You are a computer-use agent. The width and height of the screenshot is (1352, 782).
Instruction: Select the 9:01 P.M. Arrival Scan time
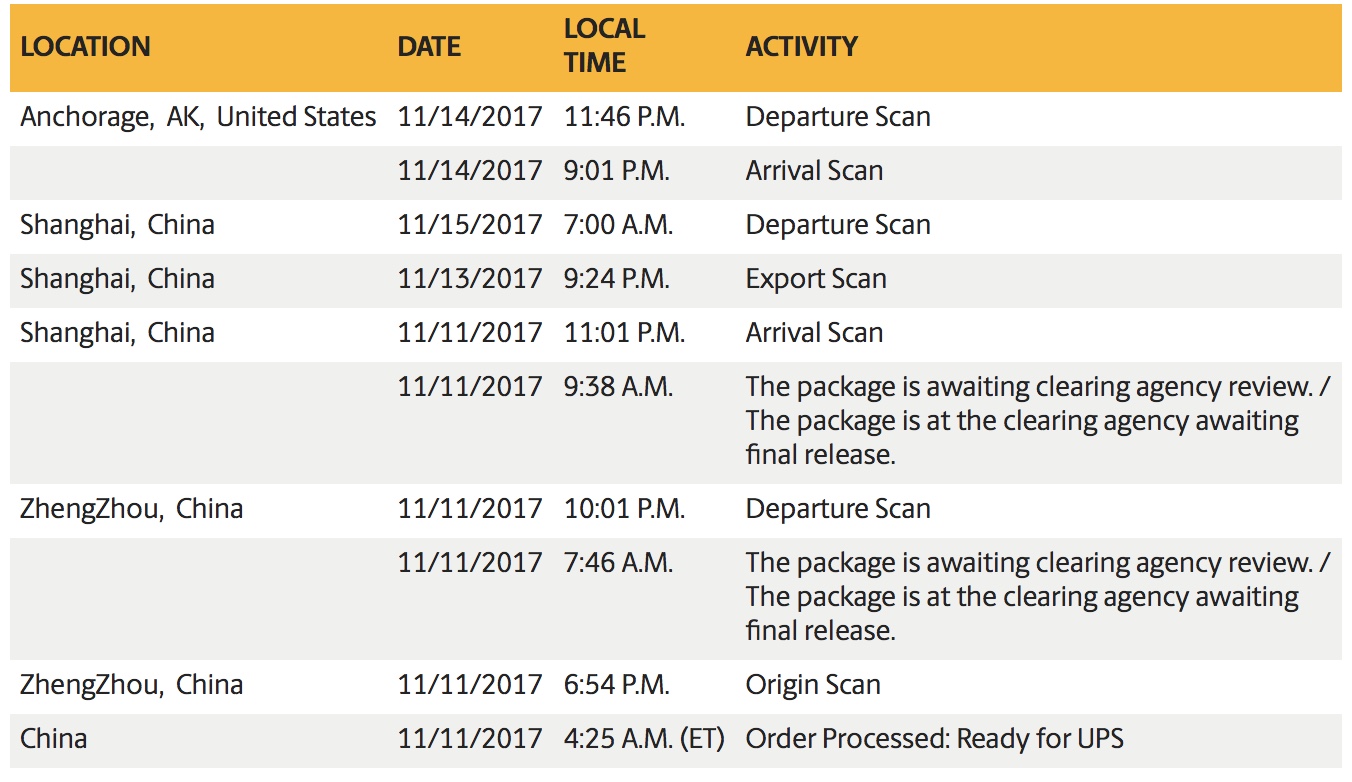(616, 171)
